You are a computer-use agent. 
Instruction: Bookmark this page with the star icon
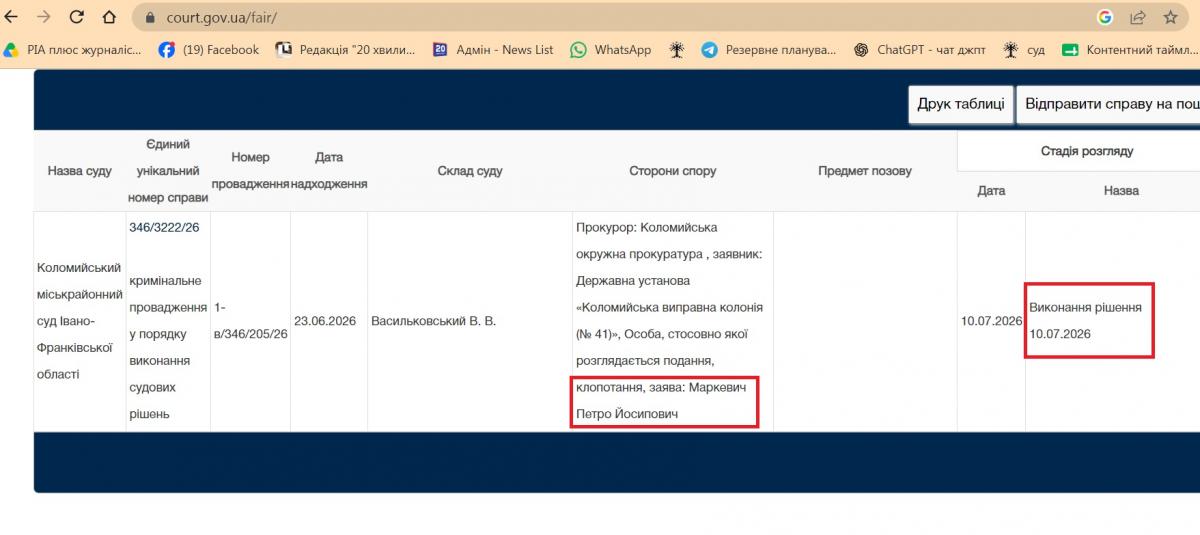1170,17
